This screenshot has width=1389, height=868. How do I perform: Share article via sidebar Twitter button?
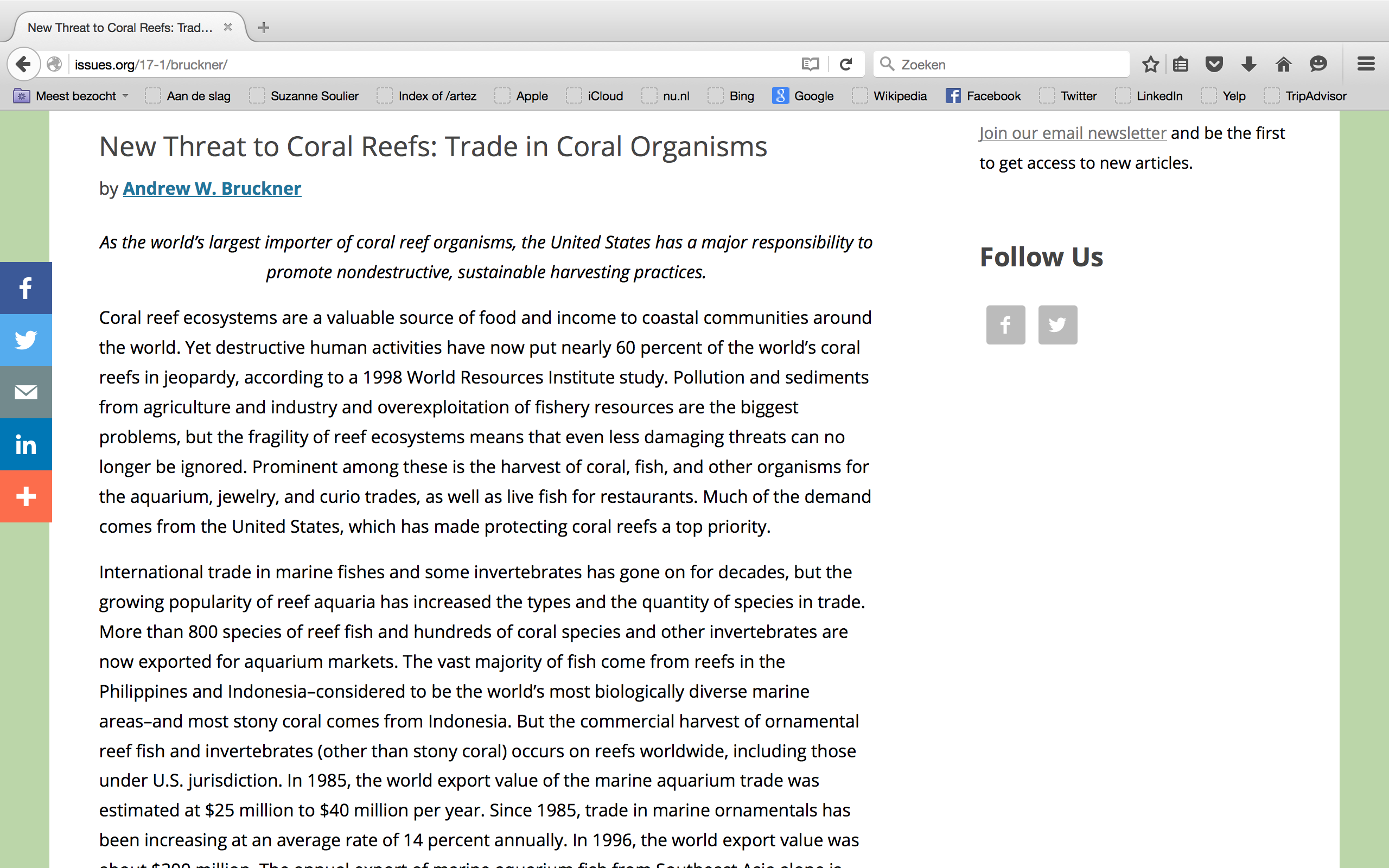click(26, 340)
